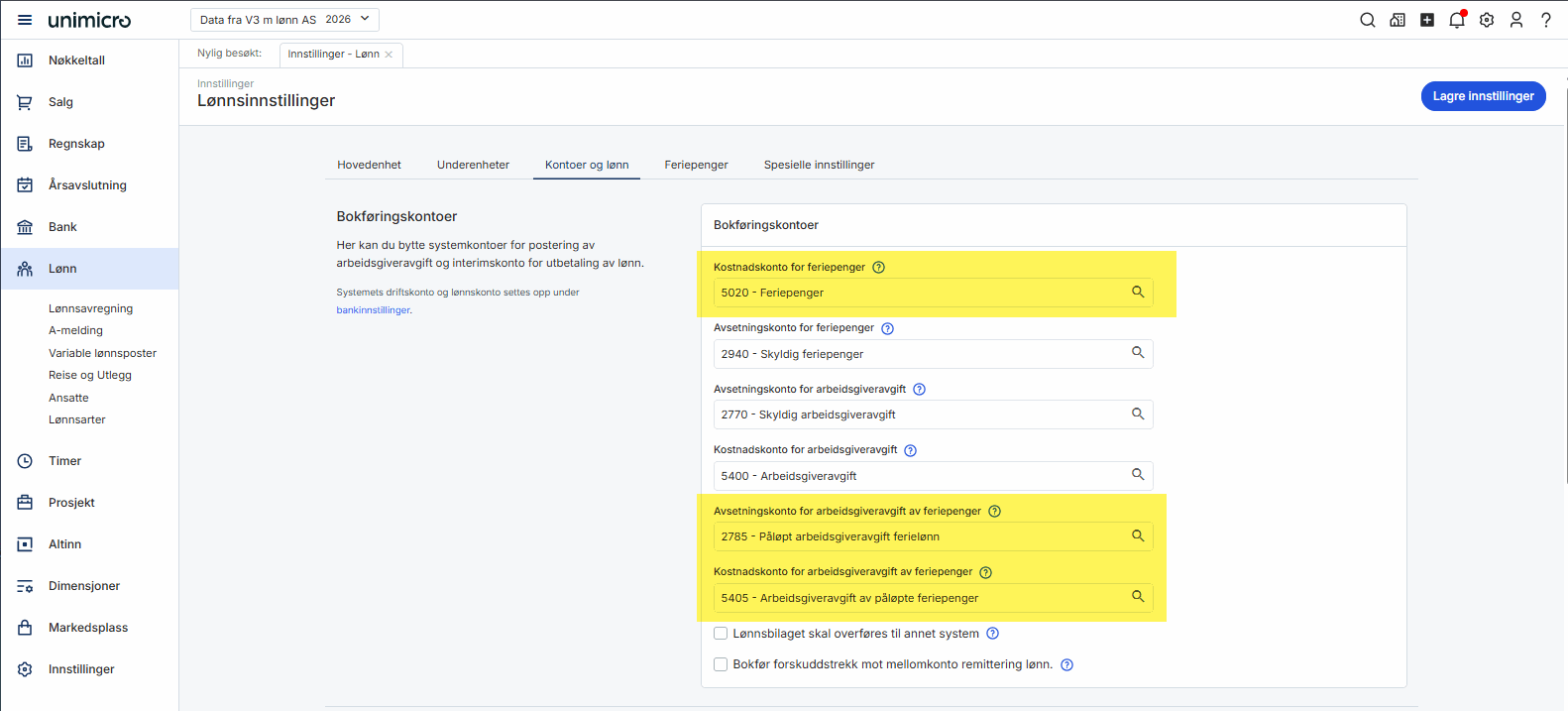1568x711 pixels.
Task: Open the hamburger menu icon
Action: (25, 20)
